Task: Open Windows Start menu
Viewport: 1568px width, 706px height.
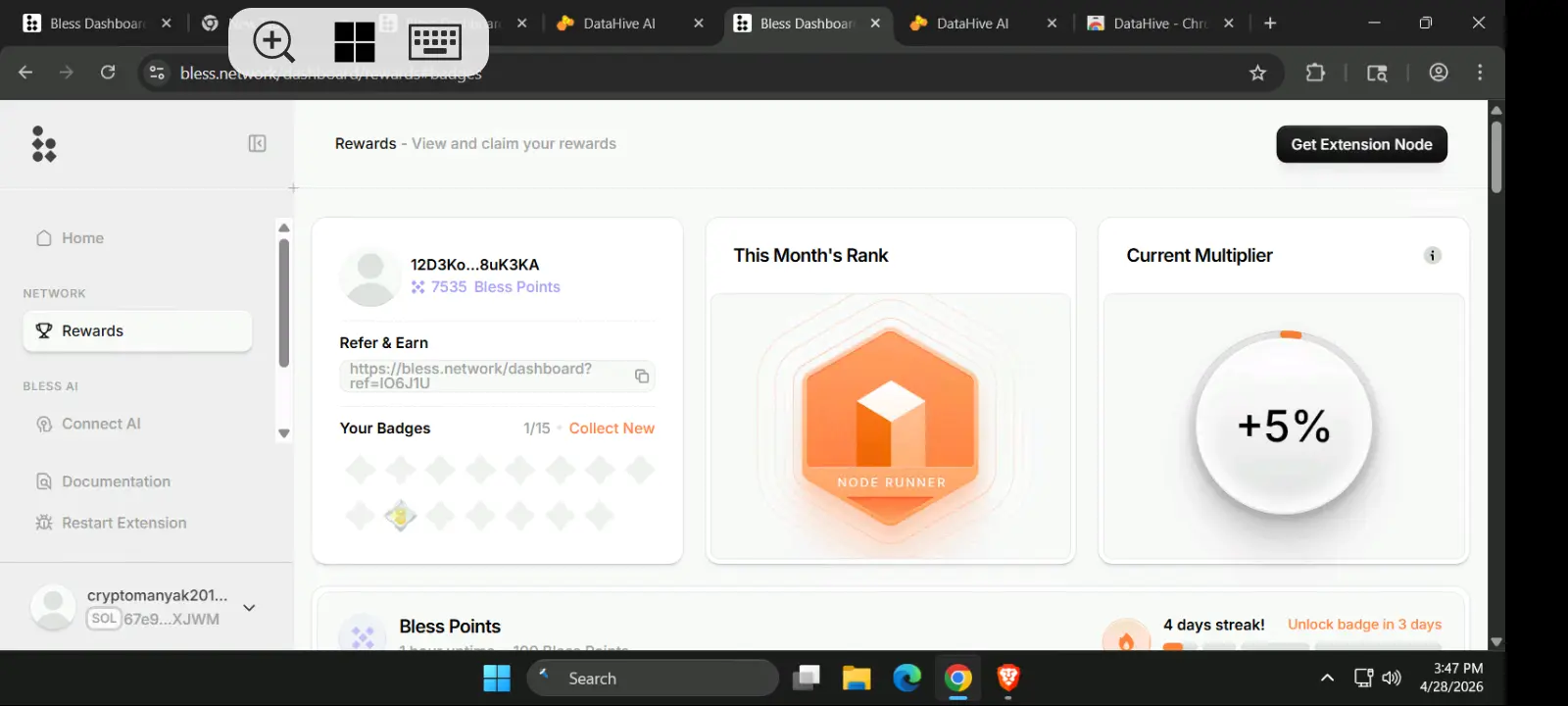Action: [497, 678]
